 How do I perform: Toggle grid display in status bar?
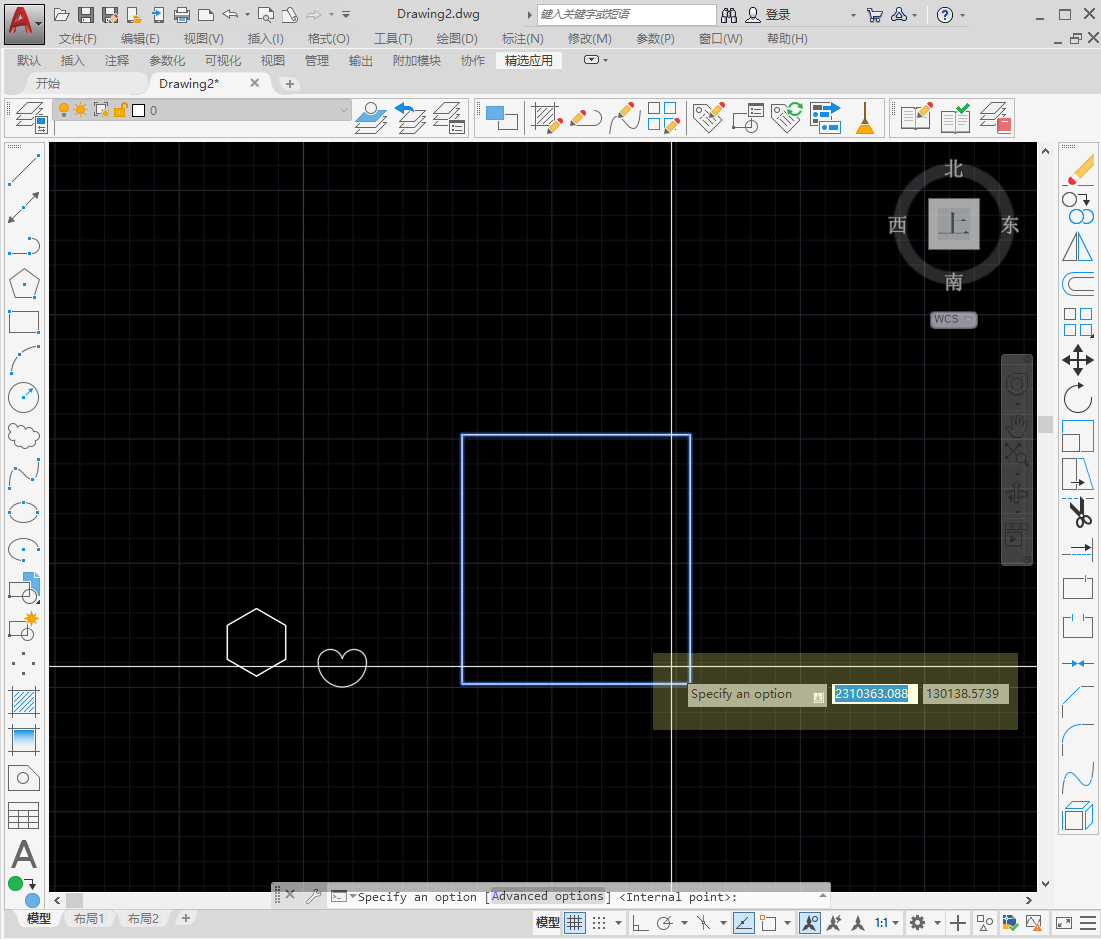point(575,923)
